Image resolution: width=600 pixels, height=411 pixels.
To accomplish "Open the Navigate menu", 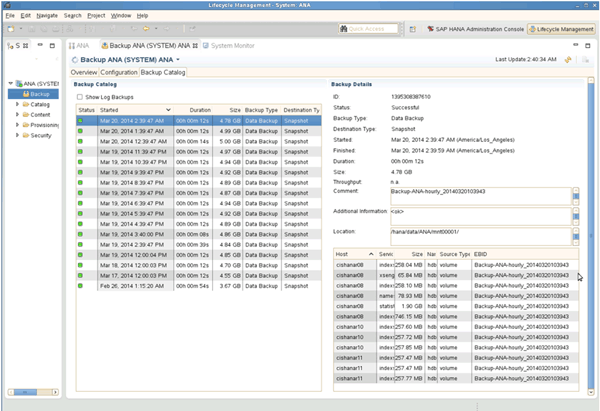I will pos(47,16).
